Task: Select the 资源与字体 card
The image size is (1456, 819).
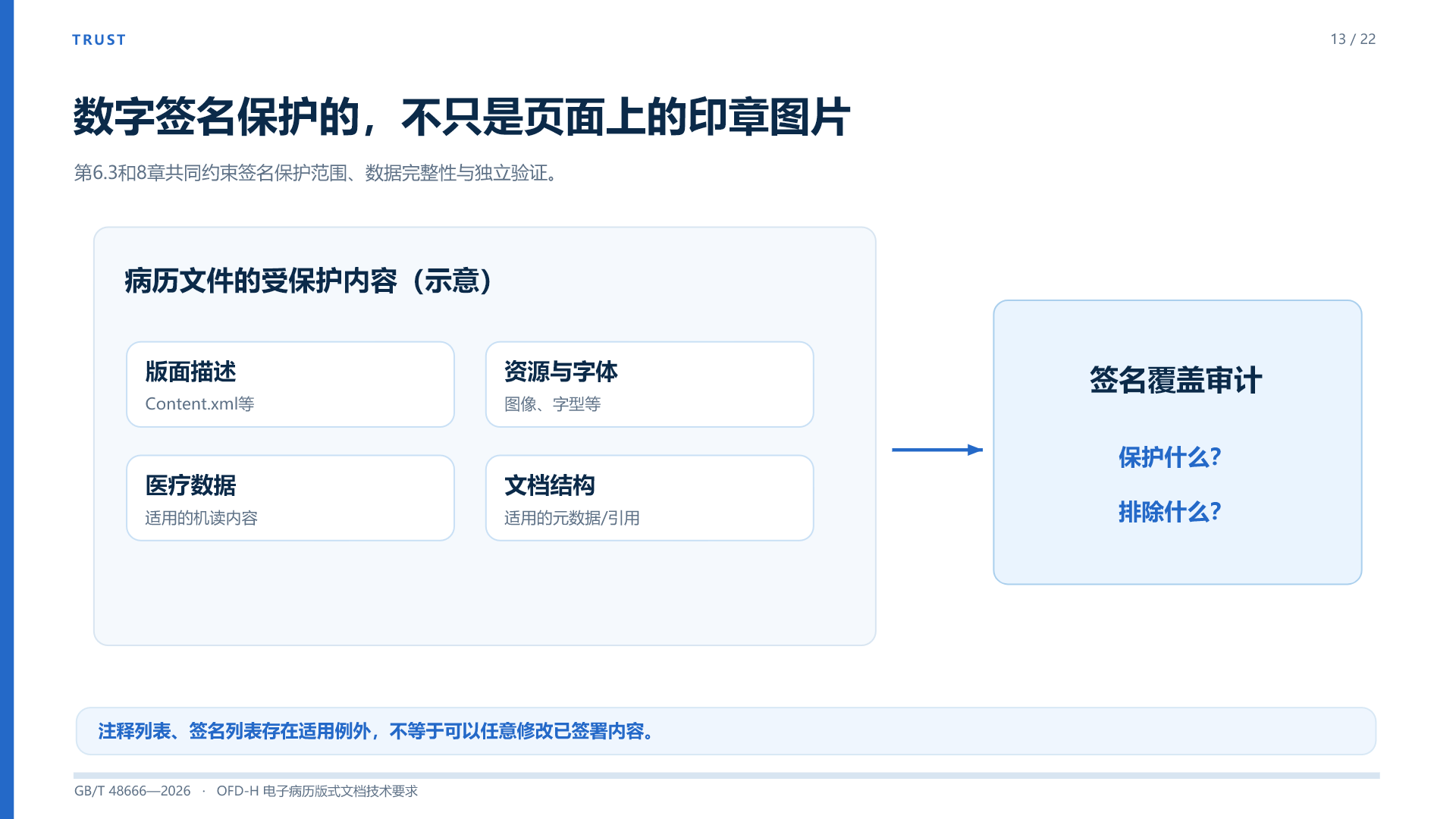Action: pyautogui.click(x=649, y=384)
